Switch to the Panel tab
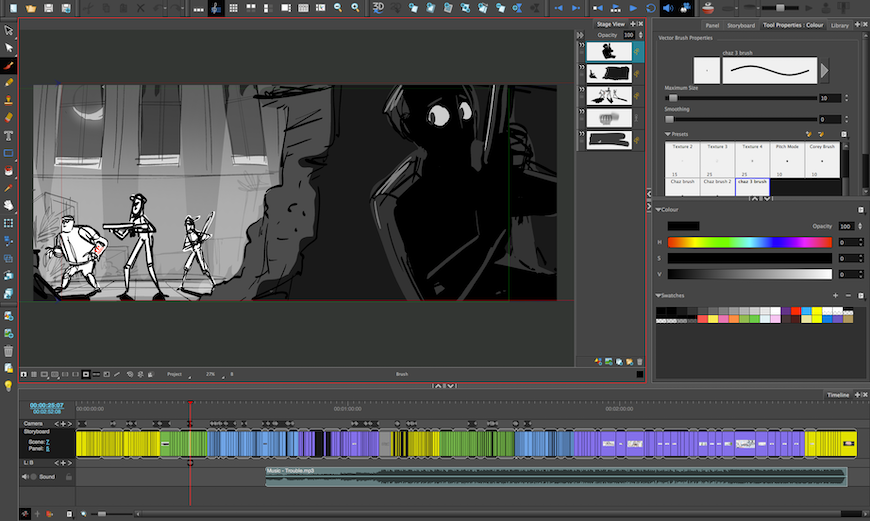This screenshot has height=521, width=870. [x=712, y=26]
